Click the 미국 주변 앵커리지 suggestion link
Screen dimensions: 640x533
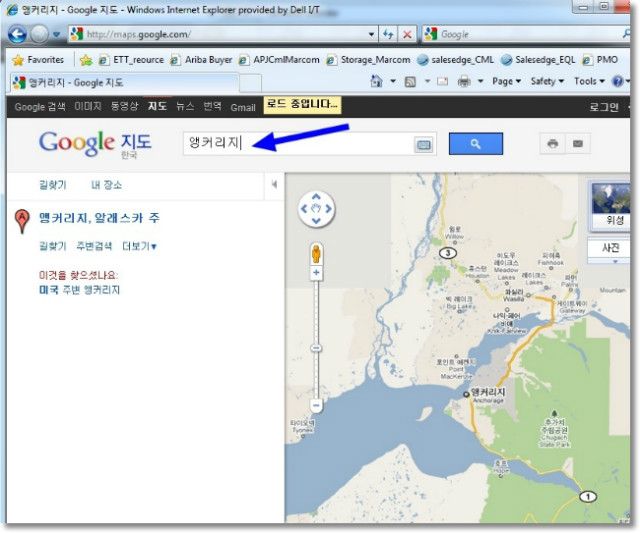click(x=80, y=290)
